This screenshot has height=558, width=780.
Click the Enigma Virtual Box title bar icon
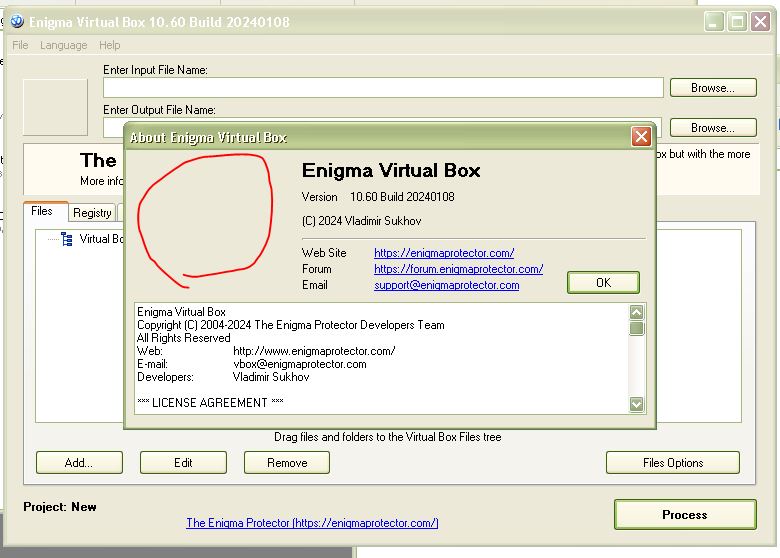coord(17,21)
